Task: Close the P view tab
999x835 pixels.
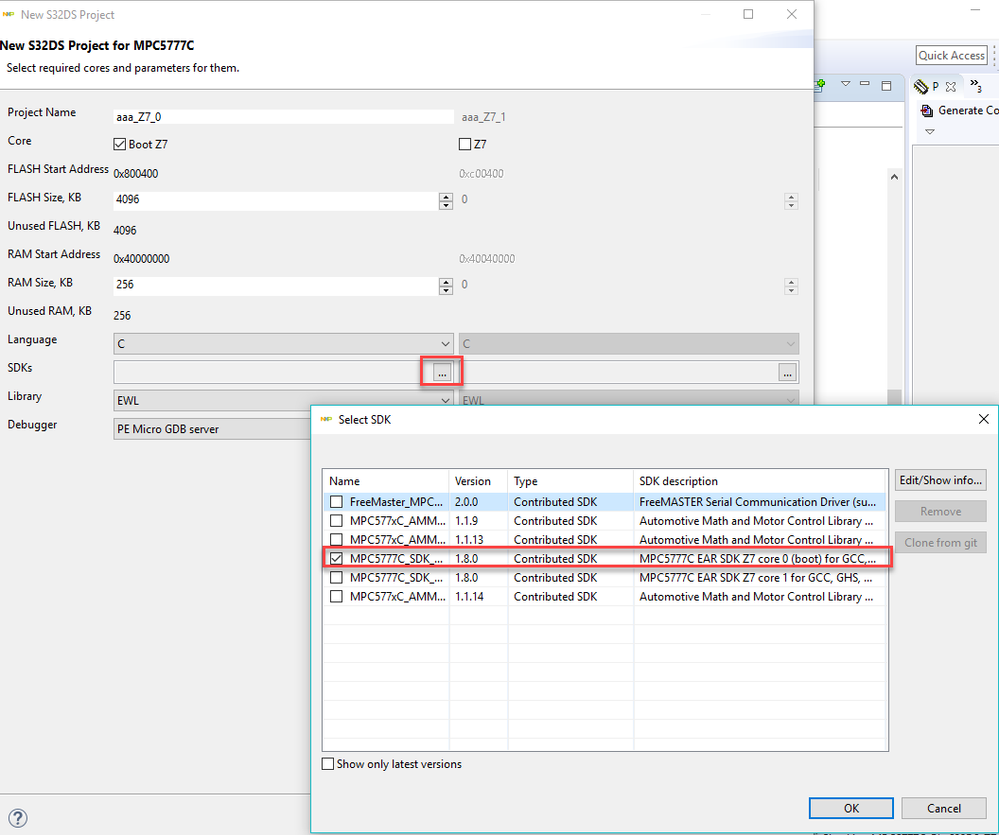Action: (x=951, y=87)
